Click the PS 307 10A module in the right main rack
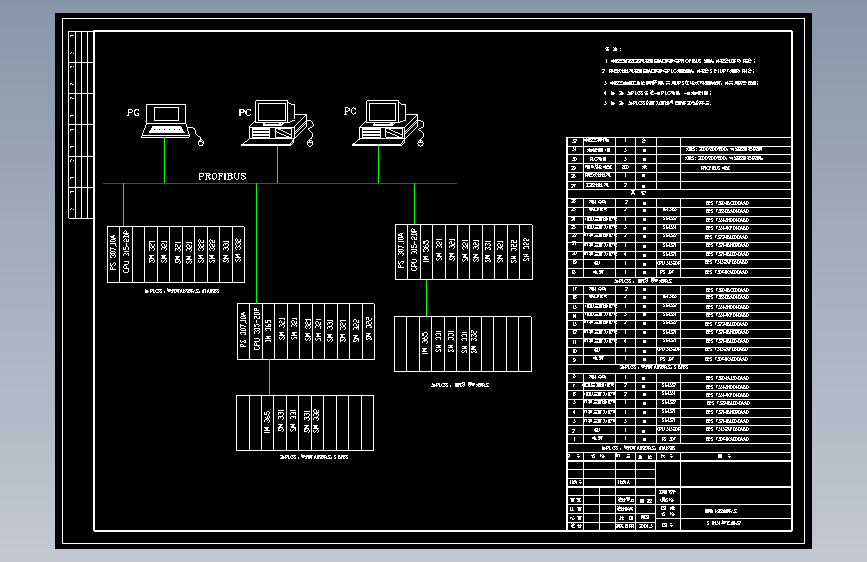 point(401,252)
